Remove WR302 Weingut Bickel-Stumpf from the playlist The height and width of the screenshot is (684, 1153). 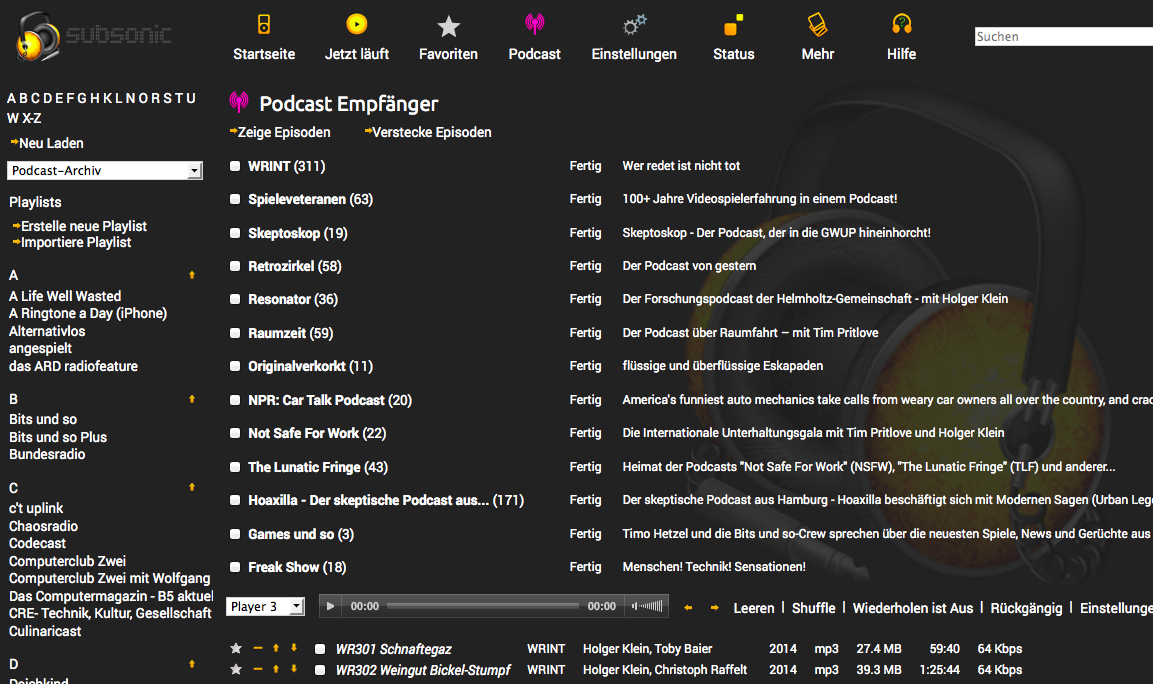point(258,669)
